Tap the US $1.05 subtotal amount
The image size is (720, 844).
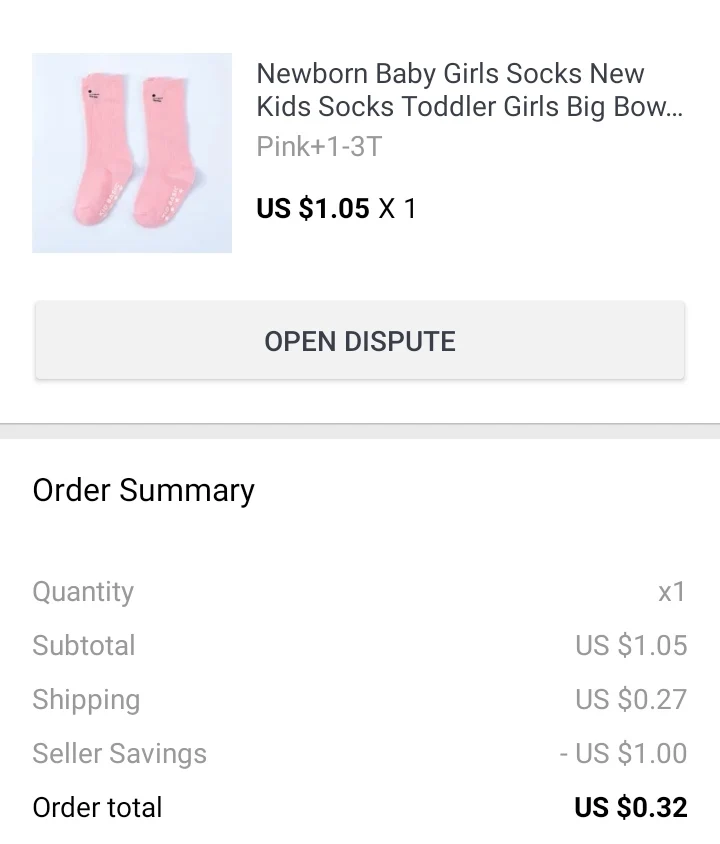tap(631, 645)
